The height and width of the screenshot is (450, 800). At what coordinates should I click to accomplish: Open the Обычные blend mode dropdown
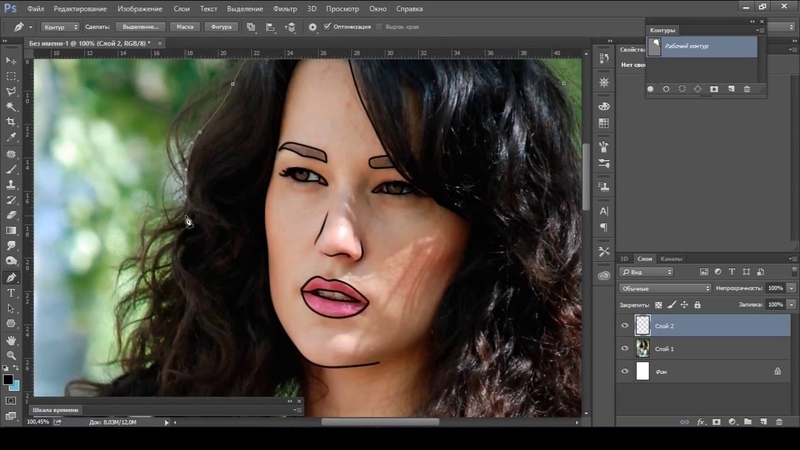(665, 288)
